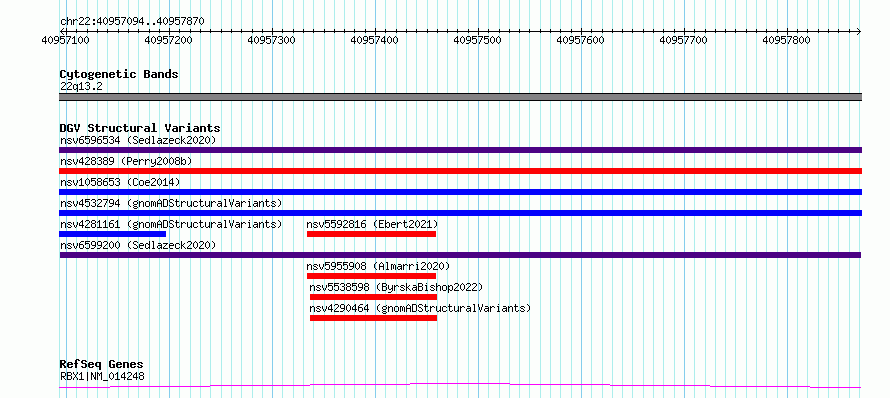This screenshot has width=890, height=398.
Task: Select the nsv5538598 red variant bar
Action: click(373, 297)
